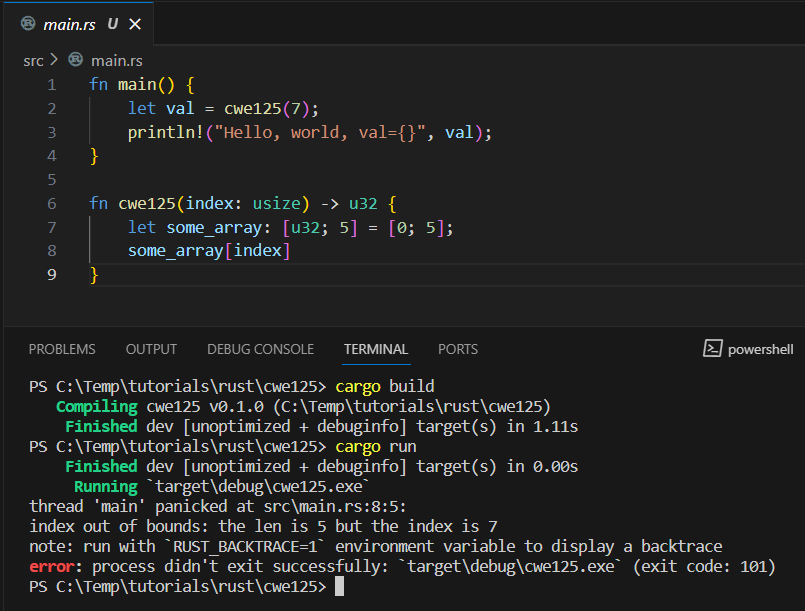This screenshot has width=805, height=611.
Task: Click the U git status badge on tab
Action: click(x=112, y=24)
